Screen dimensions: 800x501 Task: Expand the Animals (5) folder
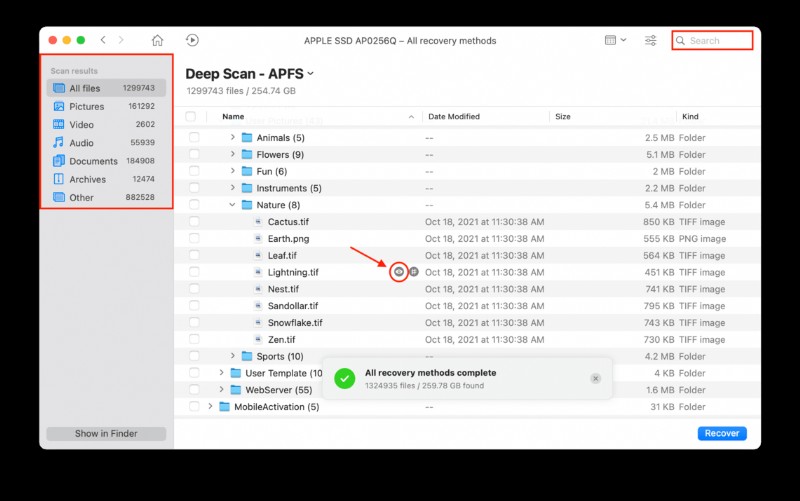(x=232, y=137)
